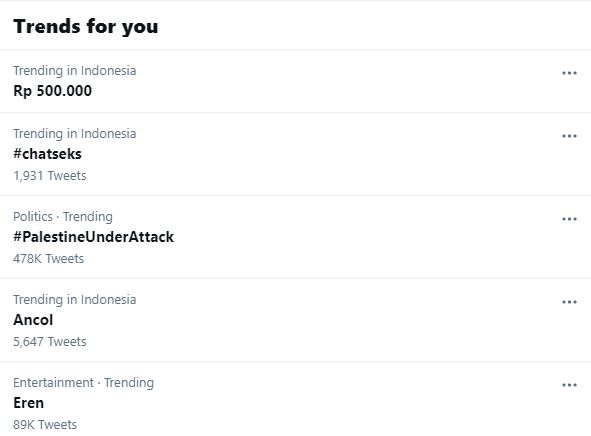Click the 1,931 Tweets count text
The image size is (591, 436).
tap(50, 176)
